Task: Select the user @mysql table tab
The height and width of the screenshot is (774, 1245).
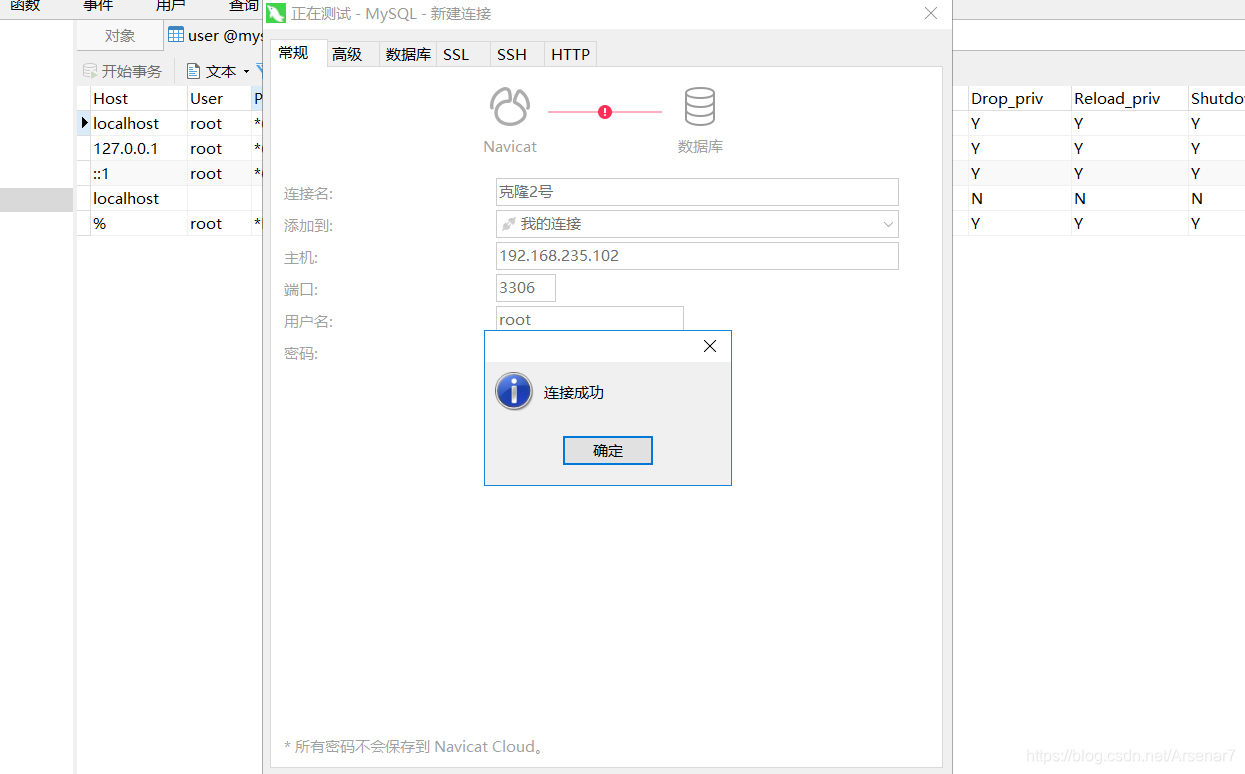Action: click(214, 35)
